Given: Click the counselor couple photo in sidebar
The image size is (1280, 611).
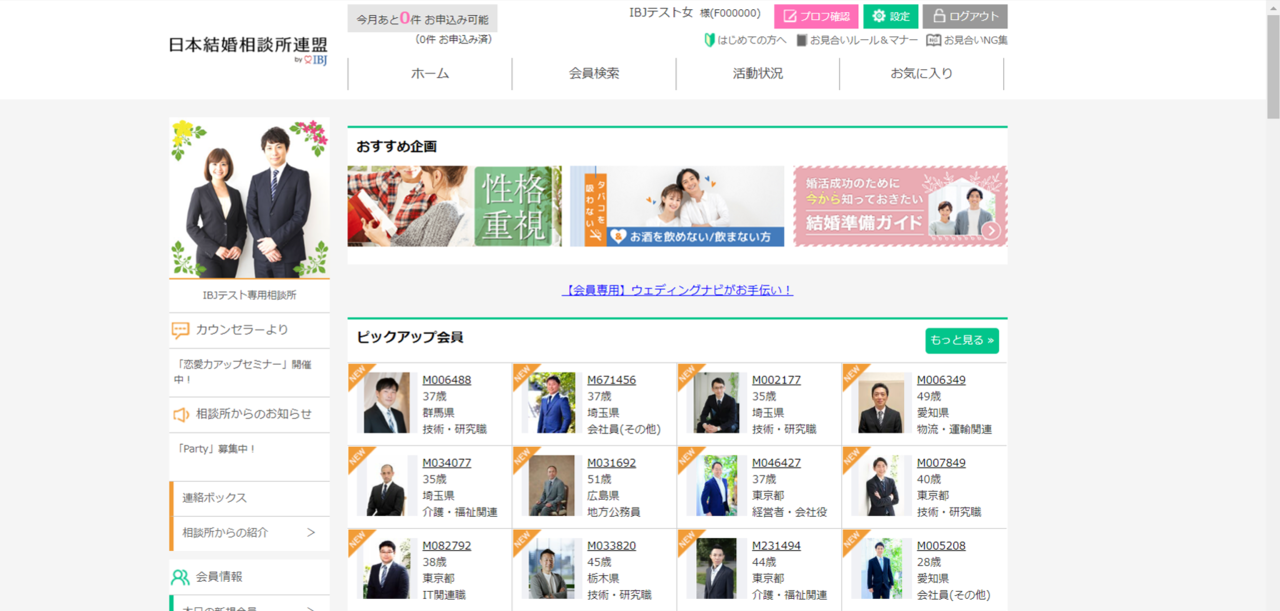Looking at the screenshot, I should pos(250,198).
